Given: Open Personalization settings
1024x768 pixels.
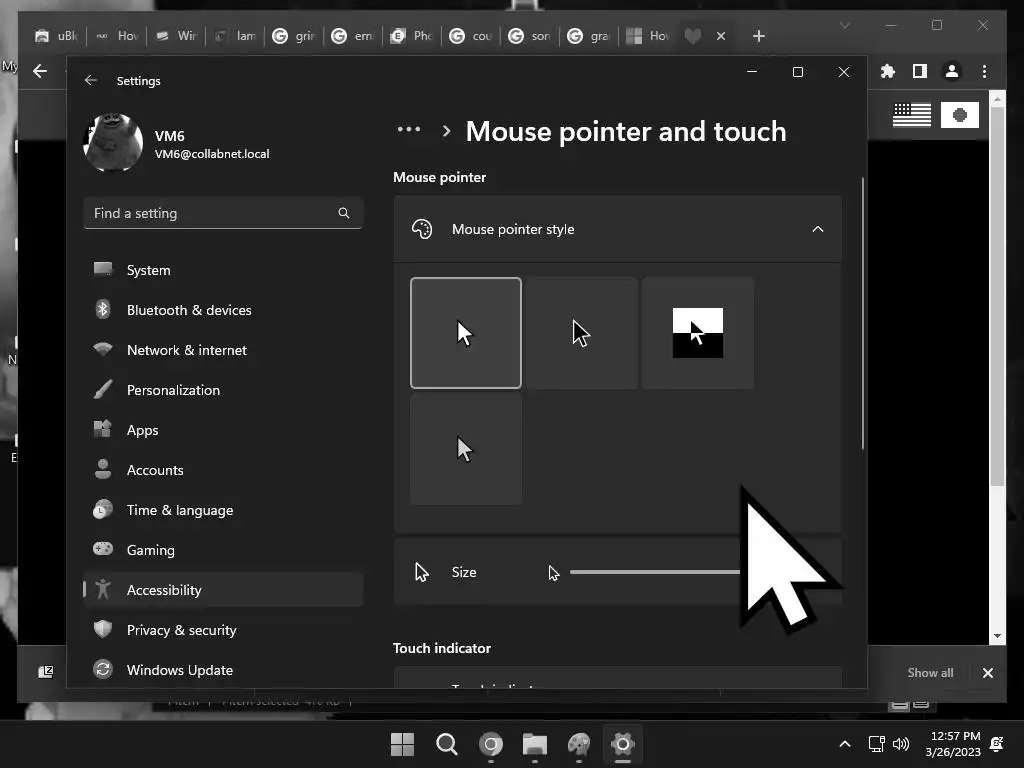Looking at the screenshot, I should coord(223,390).
